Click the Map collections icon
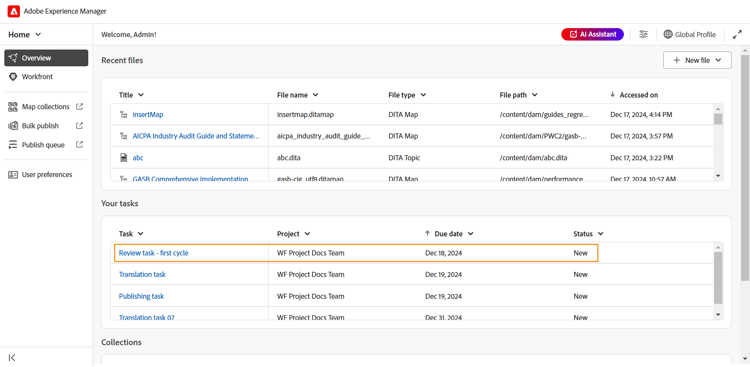The image size is (750, 367). click(13, 107)
